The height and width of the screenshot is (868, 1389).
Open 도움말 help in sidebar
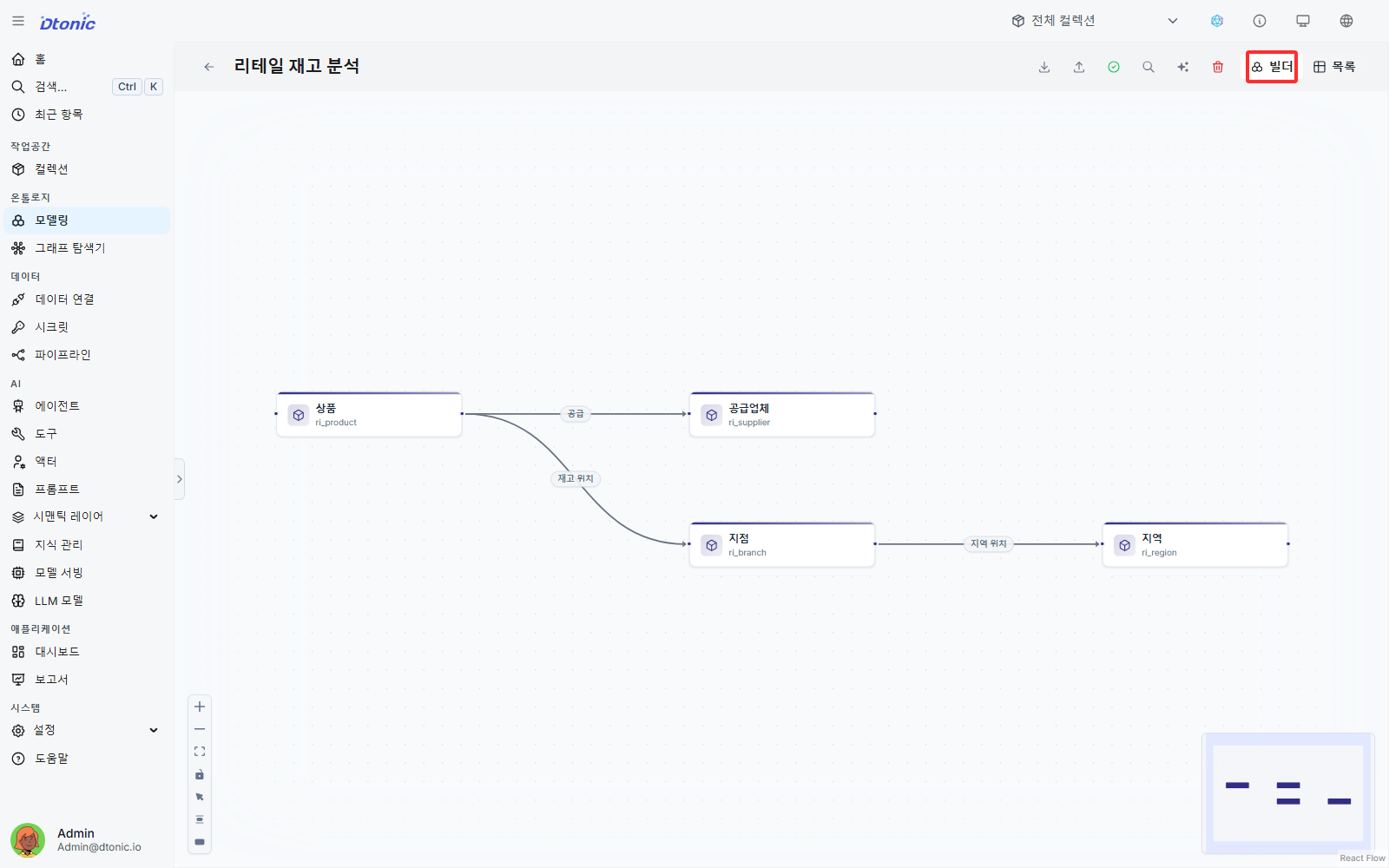(x=87, y=759)
